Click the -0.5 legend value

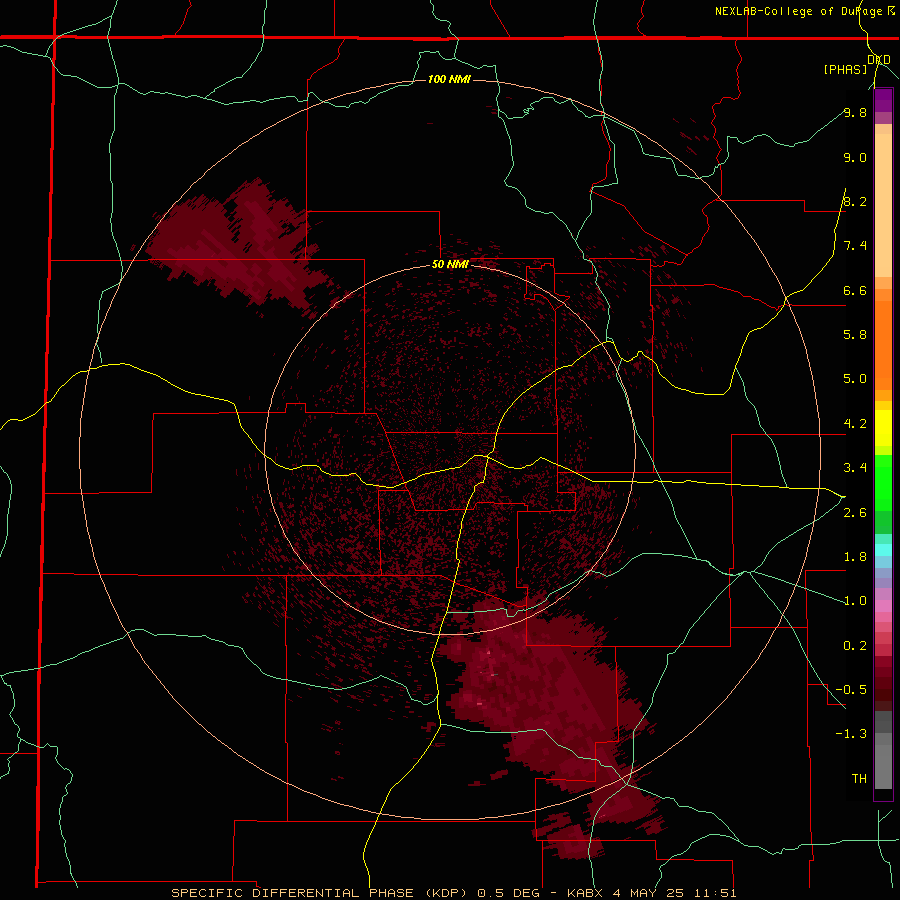click(851, 690)
